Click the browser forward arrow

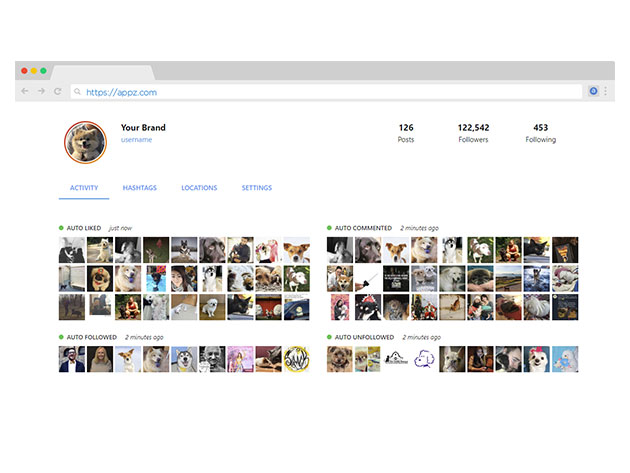(41, 91)
